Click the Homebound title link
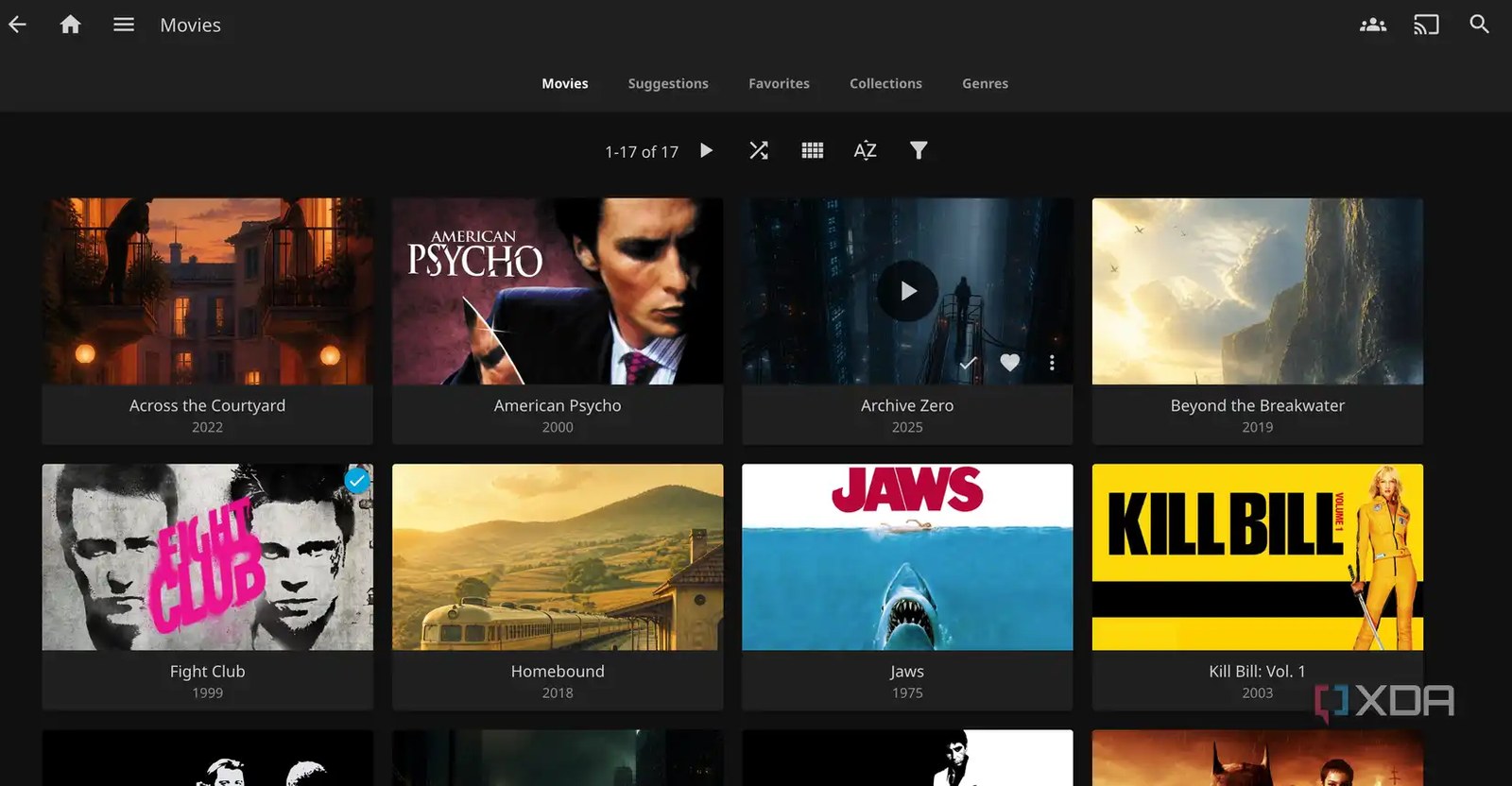The image size is (1512, 786). (x=558, y=671)
